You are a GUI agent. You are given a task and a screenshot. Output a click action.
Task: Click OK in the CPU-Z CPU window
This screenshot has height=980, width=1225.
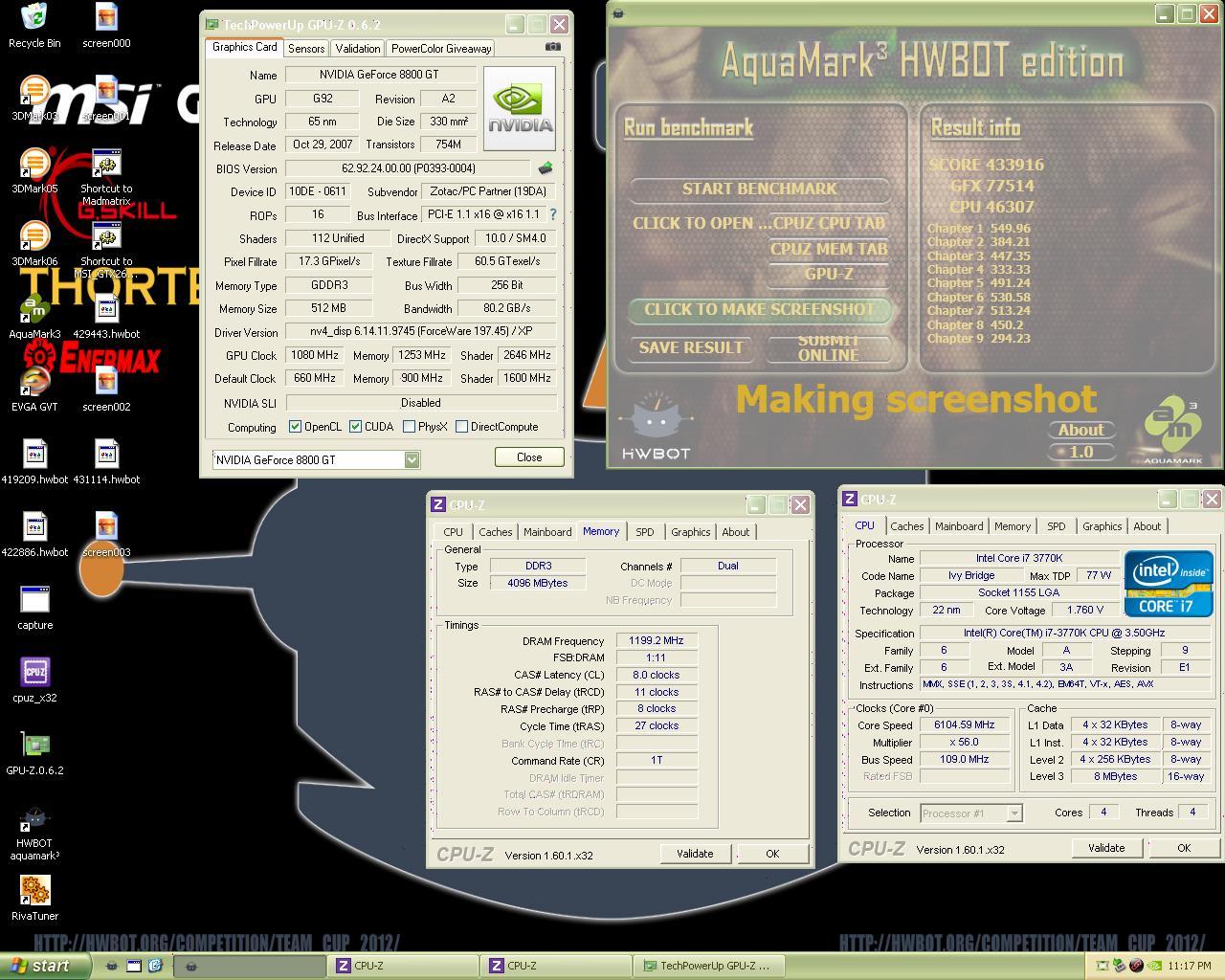pos(1184,848)
